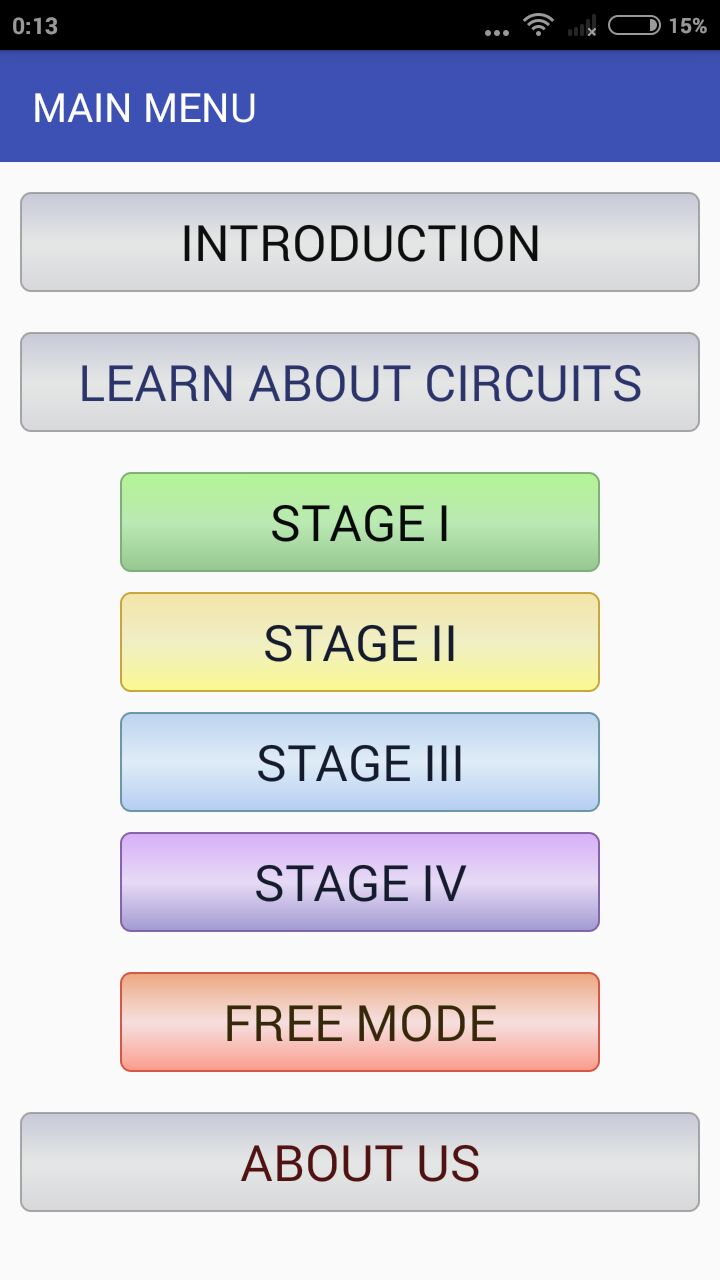View the ABOUT US page
720x1280 pixels.
click(x=360, y=1162)
